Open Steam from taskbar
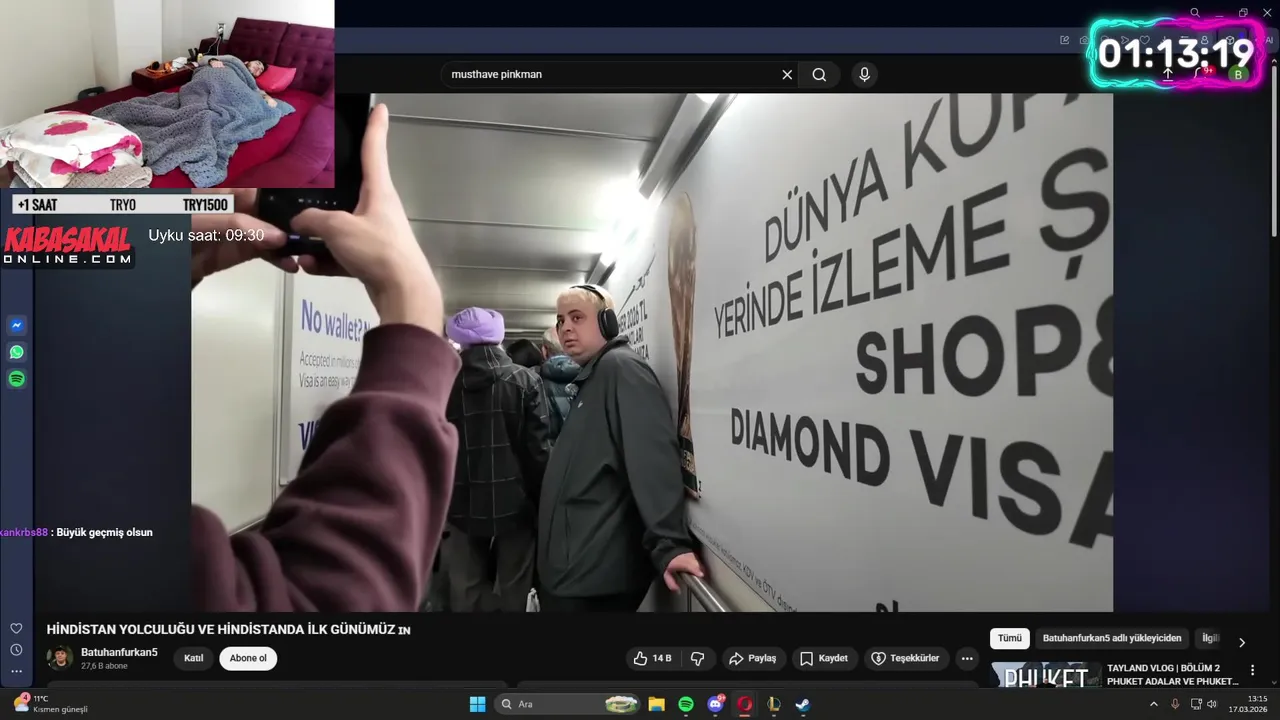This screenshot has width=1280, height=720. tap(802, 704)
